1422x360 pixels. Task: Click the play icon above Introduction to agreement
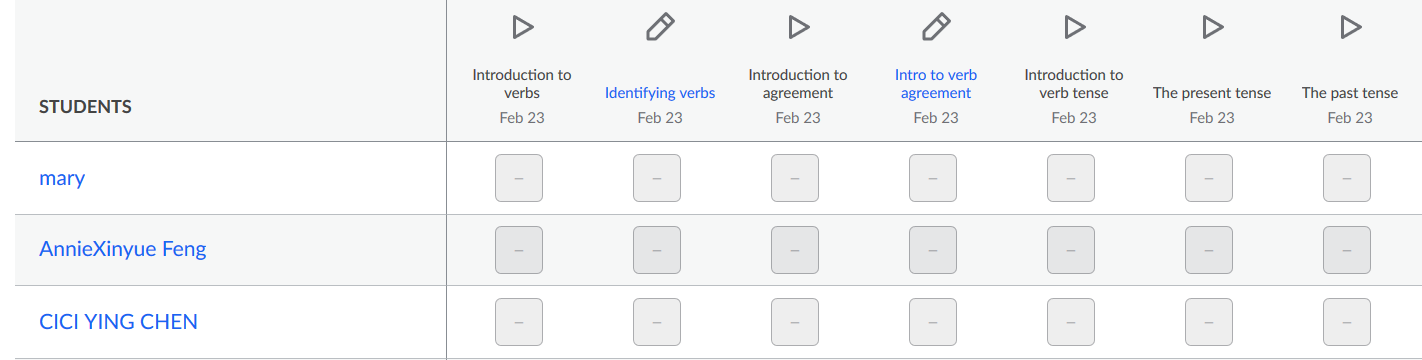point(798,27)
